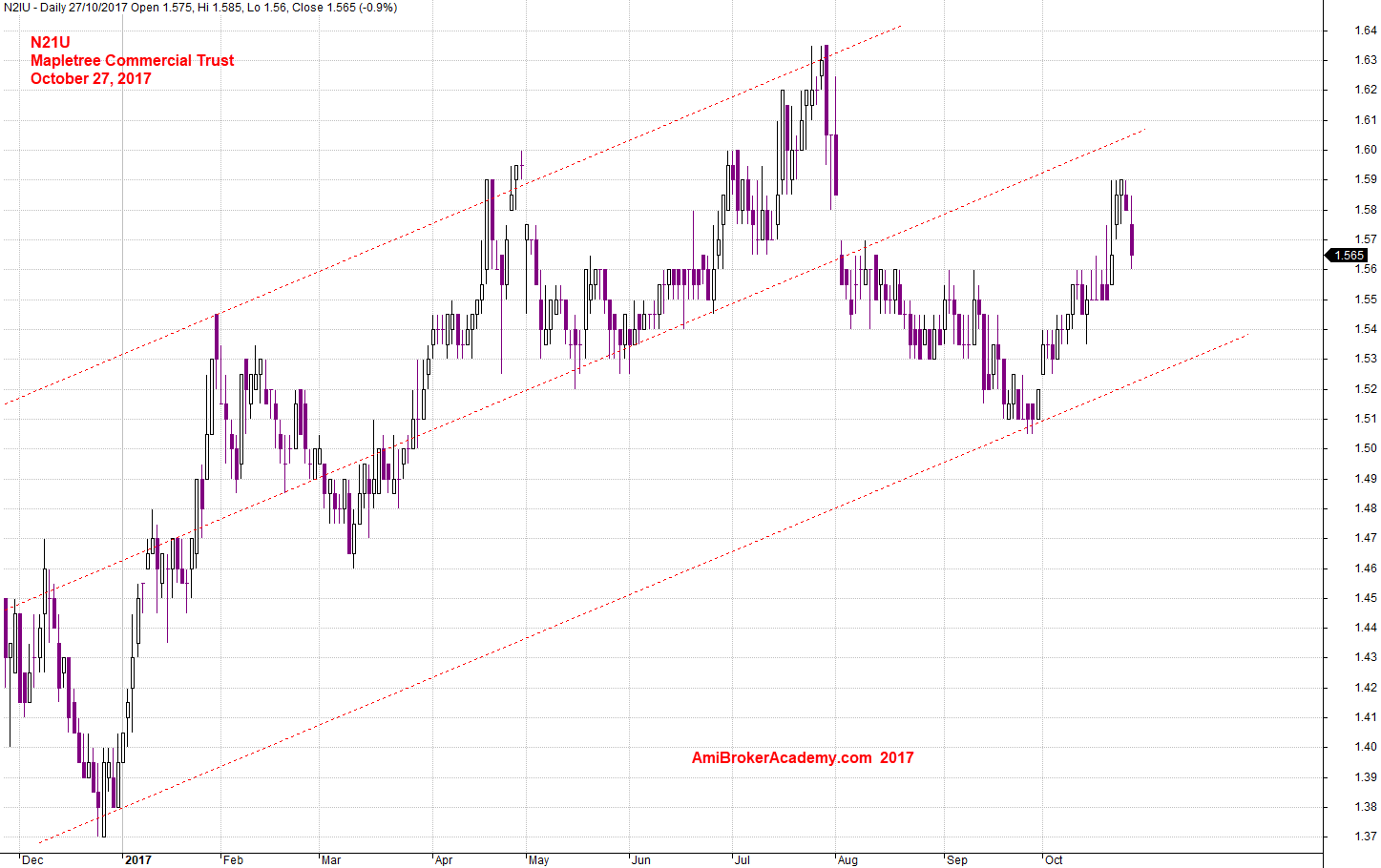Click the May label on time axis
1381x868 pixels.
pos(539,860)
